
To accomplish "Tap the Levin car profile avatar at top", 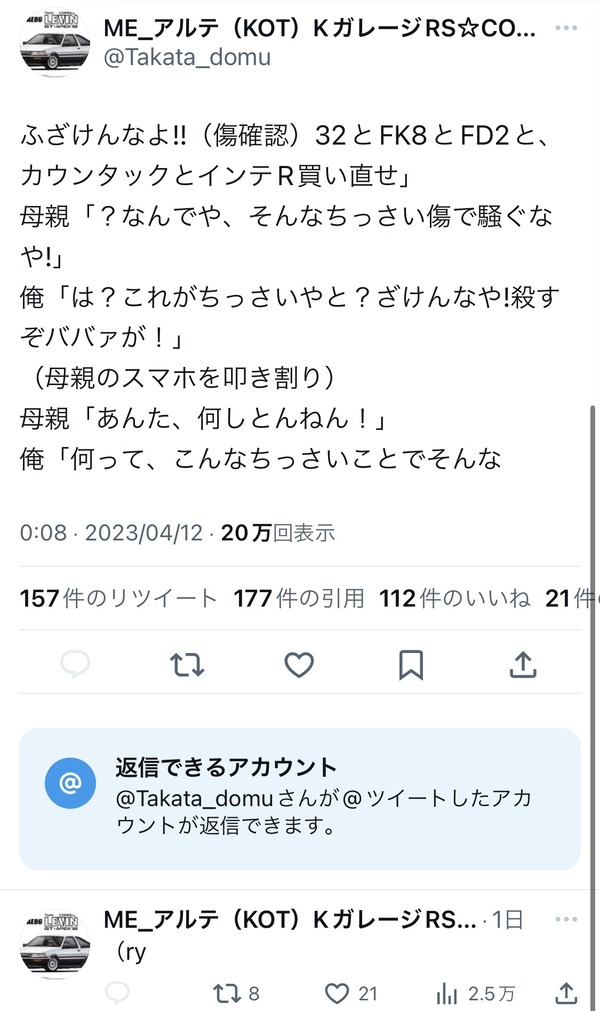I will point(55,43).
